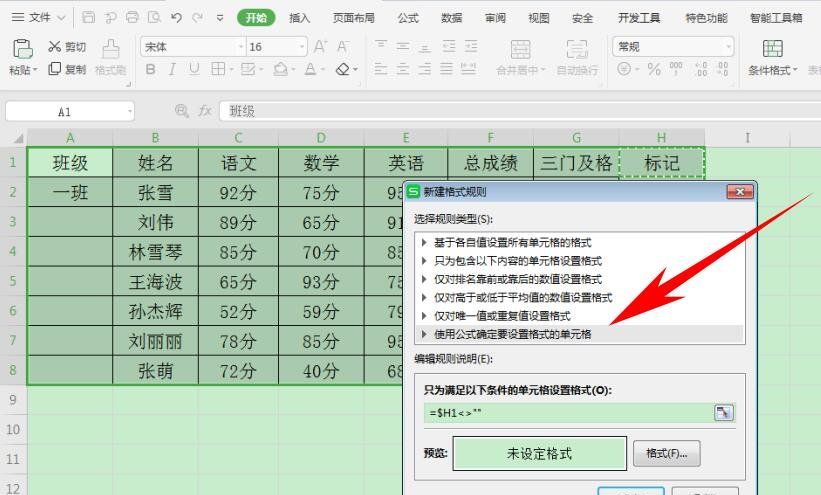Screen dimensions: 821x495
Task: Click the formula input field =$H1<>""
Action: pos(569,413)
